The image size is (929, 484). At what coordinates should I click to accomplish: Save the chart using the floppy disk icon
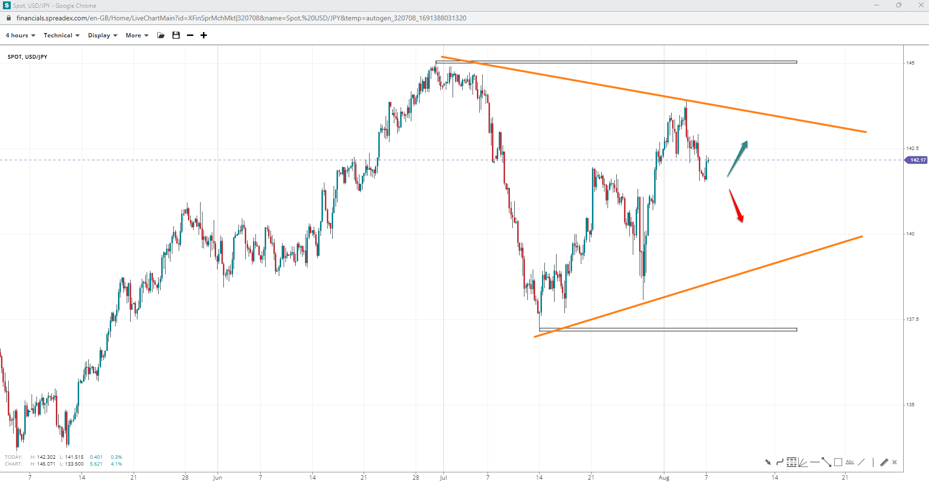tap(176, 35)
